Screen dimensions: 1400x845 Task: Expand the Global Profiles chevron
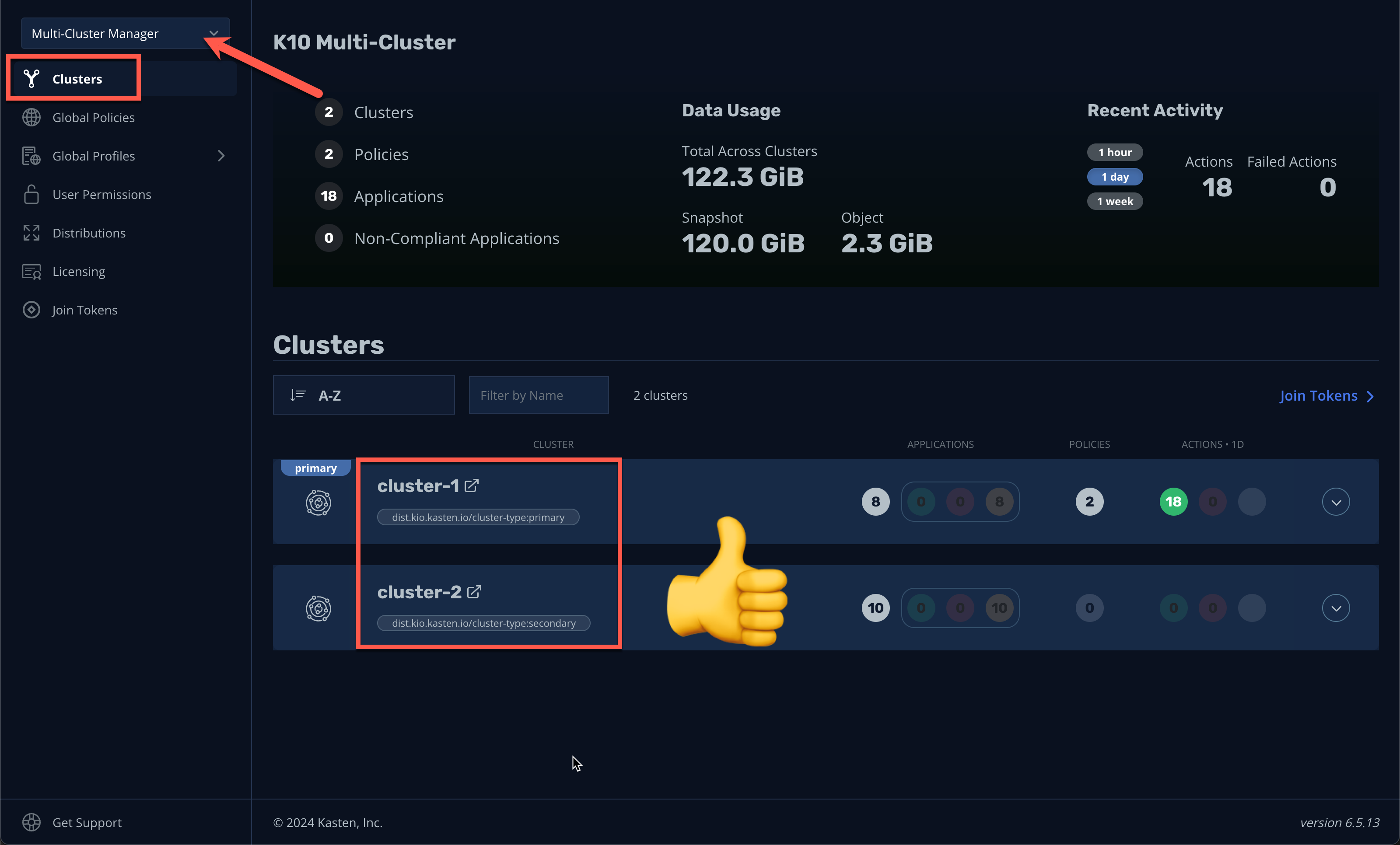coord(221,156)
